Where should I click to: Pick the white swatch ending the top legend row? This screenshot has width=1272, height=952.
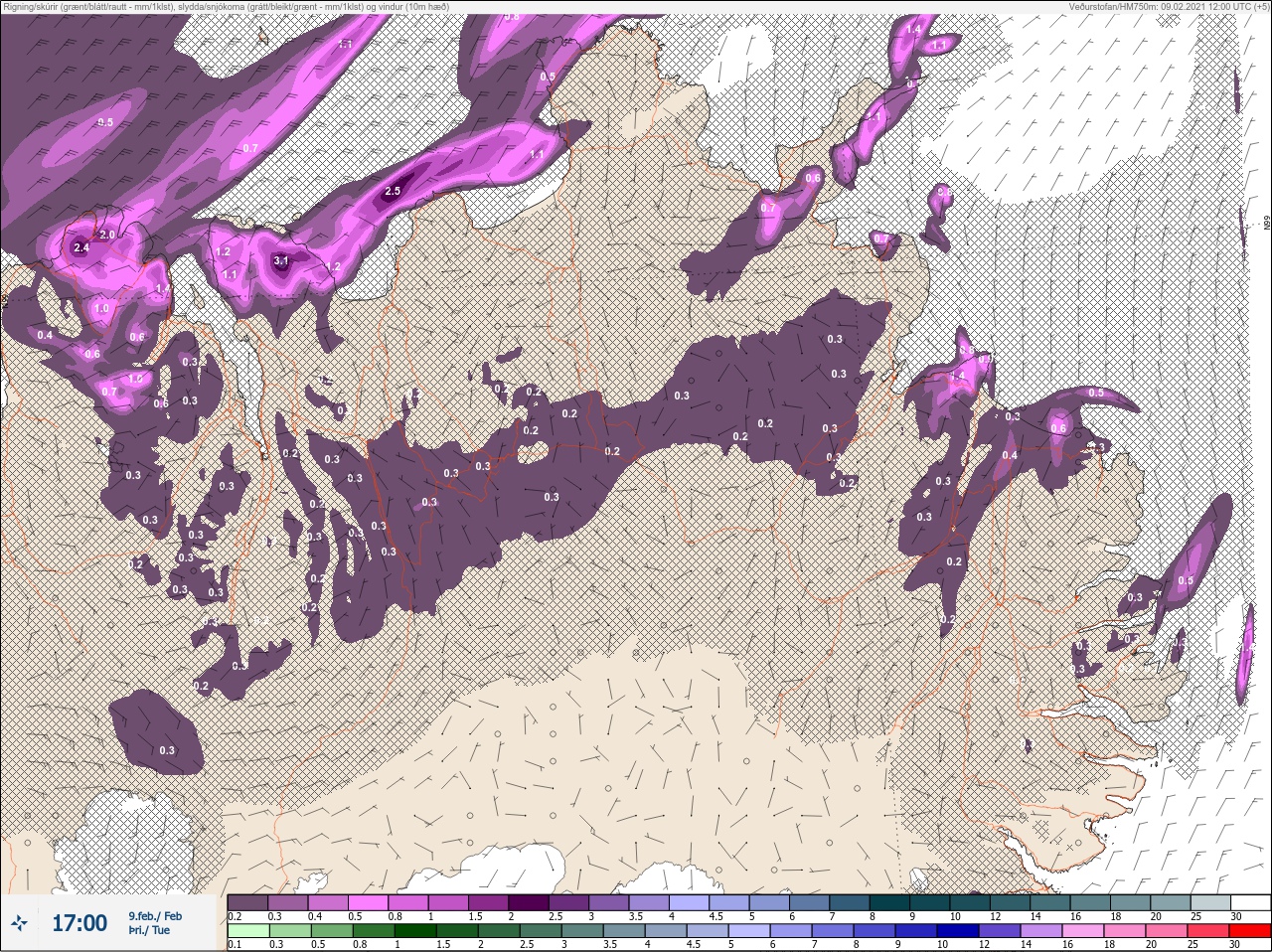pyautogui.click(x=1249, y=902)
